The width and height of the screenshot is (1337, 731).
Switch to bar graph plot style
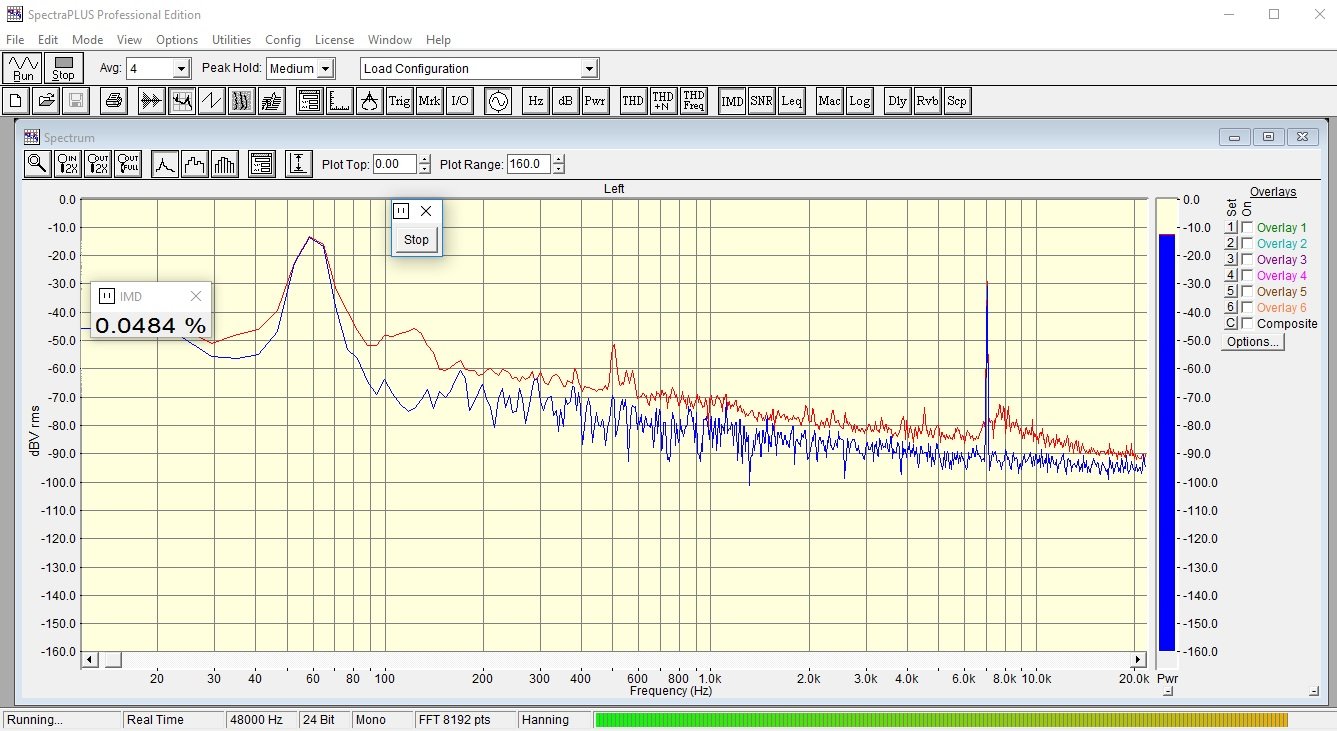[225, 165]
